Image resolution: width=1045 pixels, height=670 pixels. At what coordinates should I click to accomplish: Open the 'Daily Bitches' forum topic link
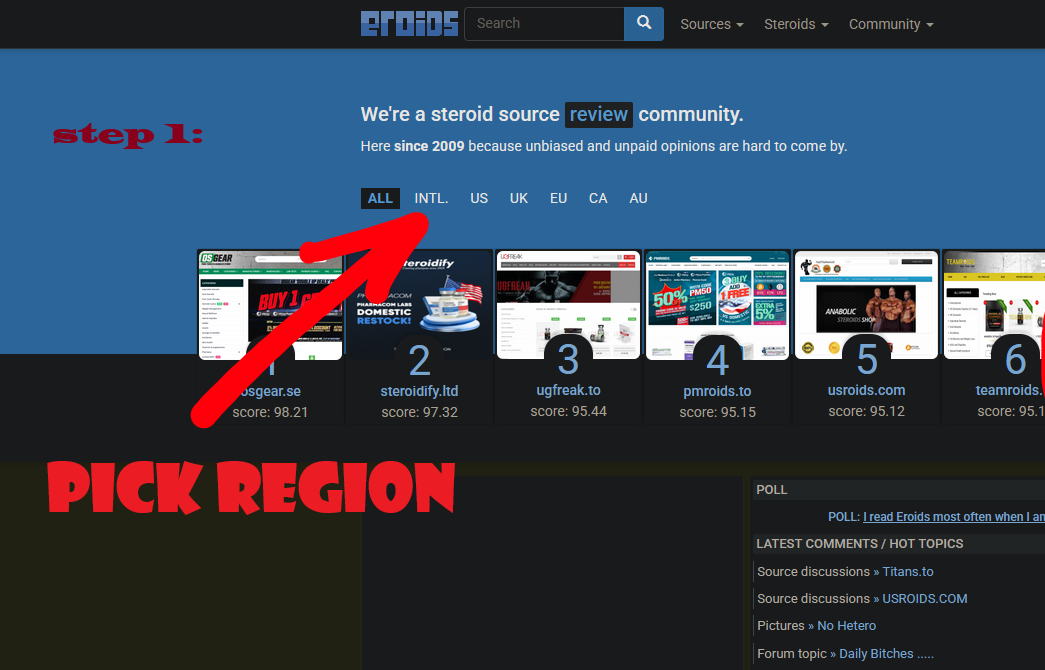point(886,653)
